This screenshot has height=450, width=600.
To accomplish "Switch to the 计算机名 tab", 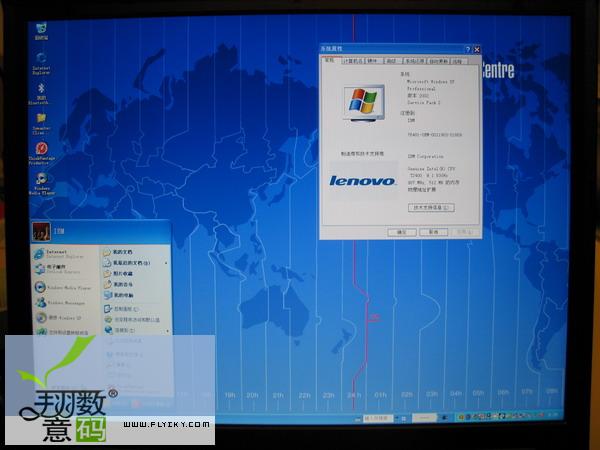I will pyautogui.click(x=353, y=61).
